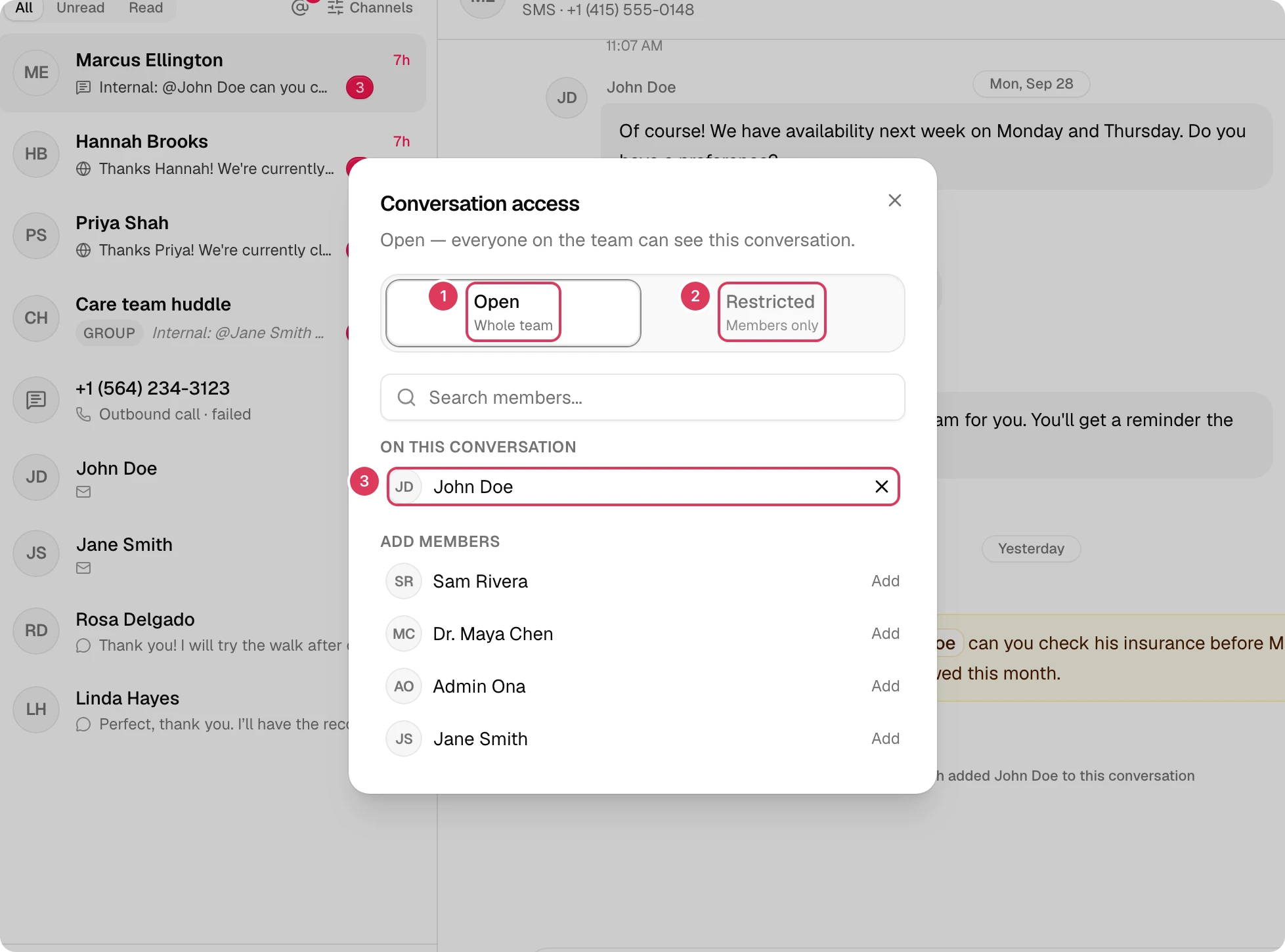
Task: Click the 3 unread badge on Marcus Ellington
Action: [x=360, y=87]
